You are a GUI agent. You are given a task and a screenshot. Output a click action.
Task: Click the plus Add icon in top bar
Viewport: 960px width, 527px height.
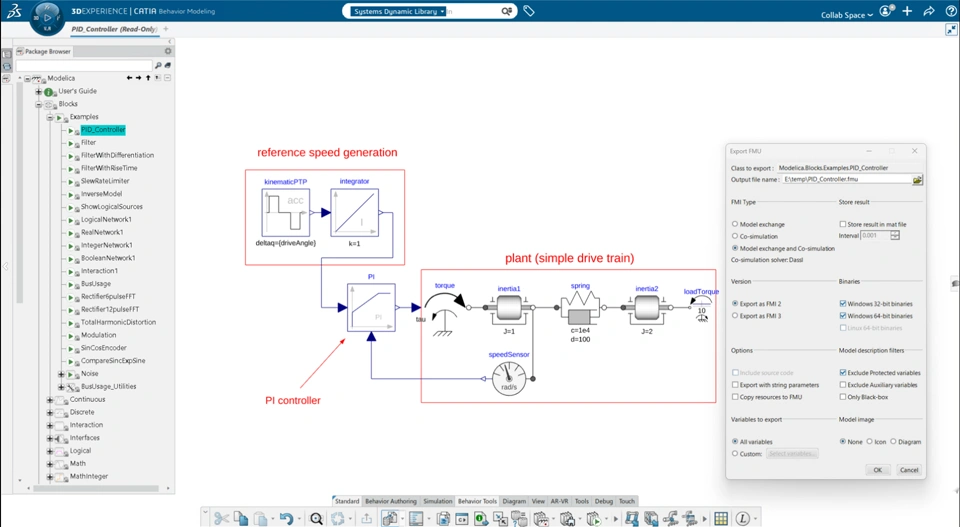coord(907,11)
